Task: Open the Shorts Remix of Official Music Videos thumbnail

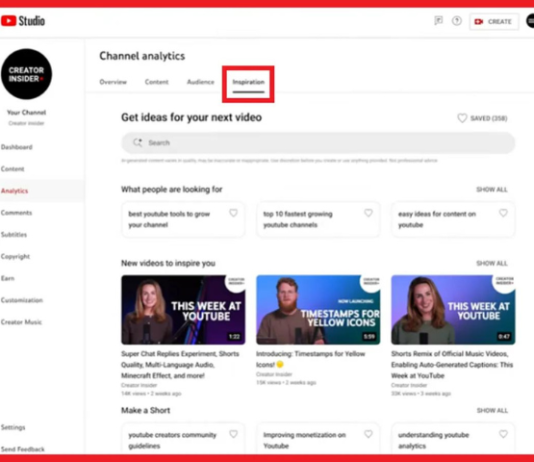Action: [x=453, y=309]
